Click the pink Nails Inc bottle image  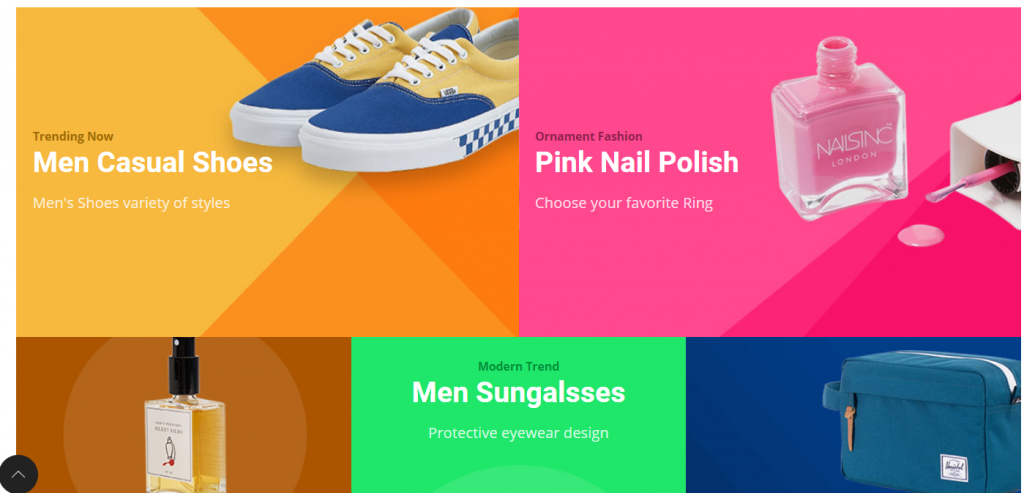(839, 129)
